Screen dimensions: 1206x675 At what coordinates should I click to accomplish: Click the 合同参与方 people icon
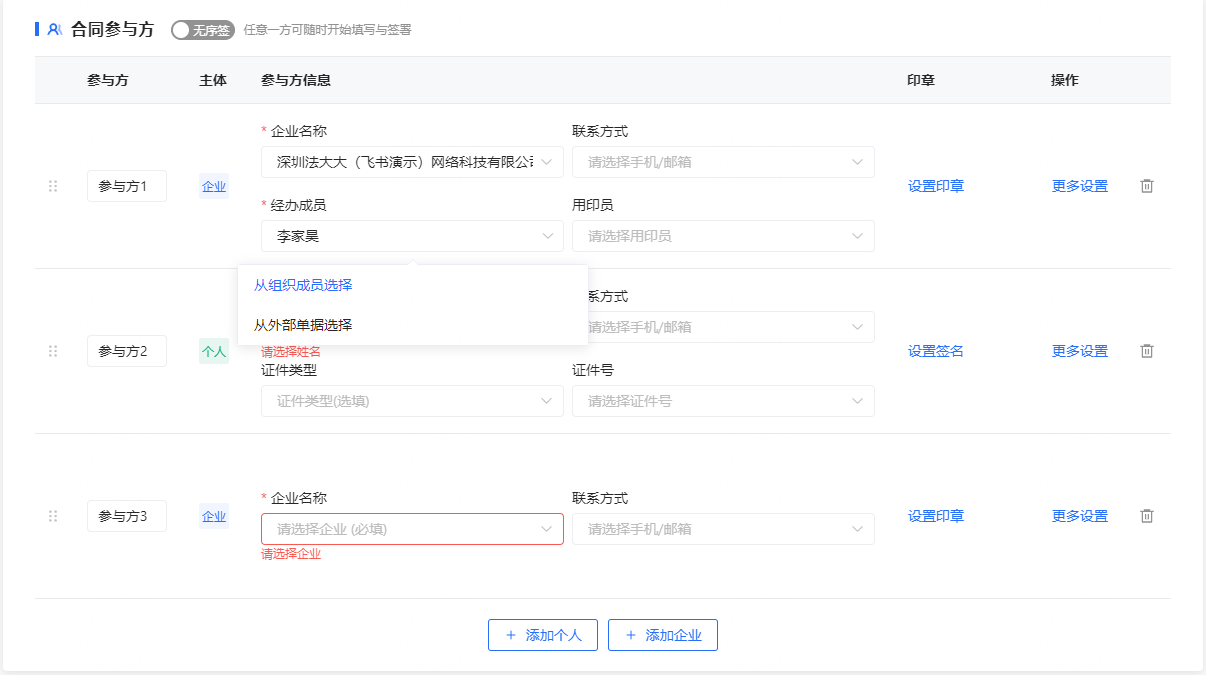[55, 30]
